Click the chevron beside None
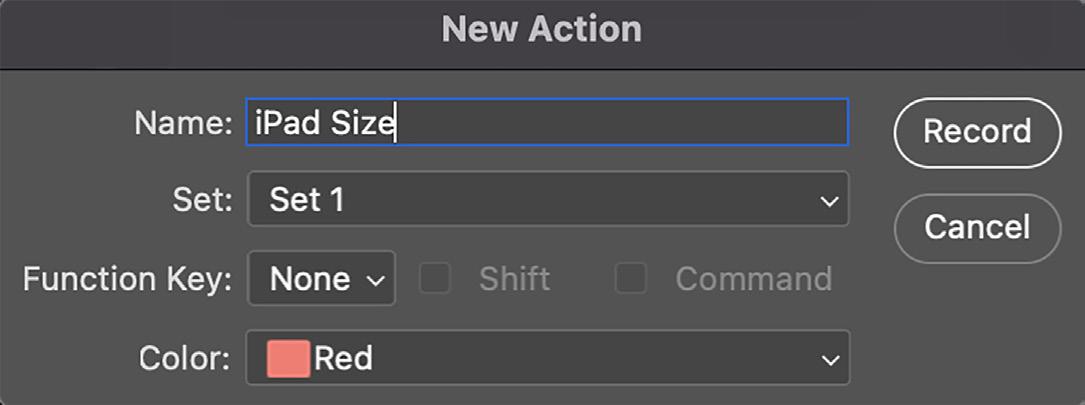 (x=376, y=281)
